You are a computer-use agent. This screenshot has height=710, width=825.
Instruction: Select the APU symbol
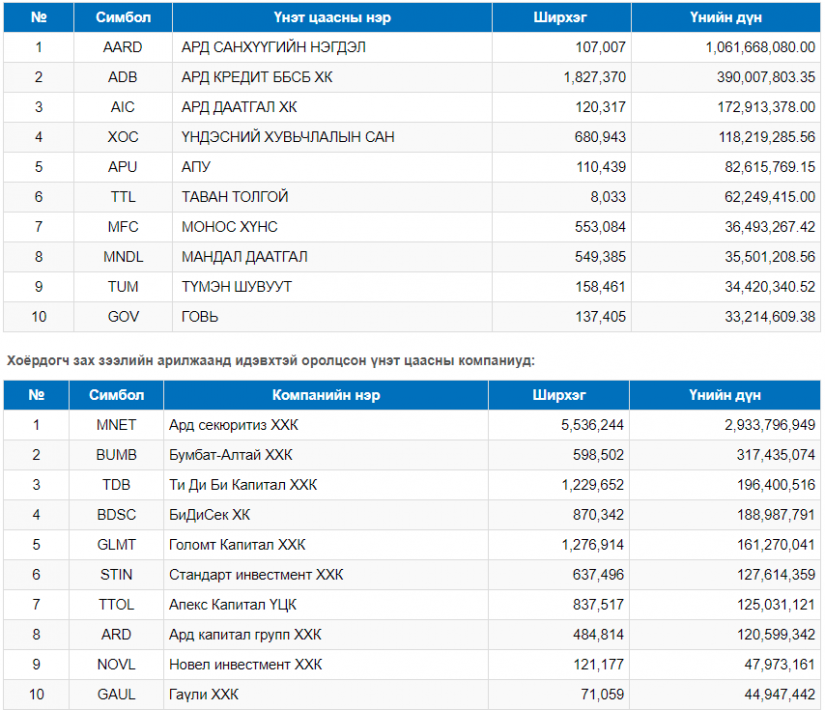[123, 167]
